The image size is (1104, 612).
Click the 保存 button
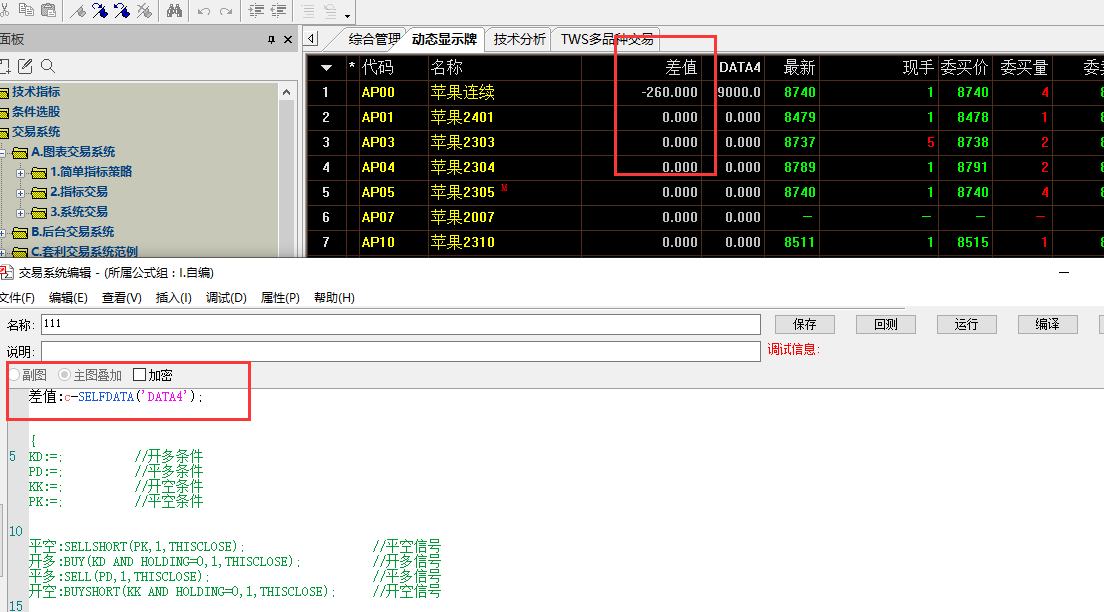tap(805, 324)
